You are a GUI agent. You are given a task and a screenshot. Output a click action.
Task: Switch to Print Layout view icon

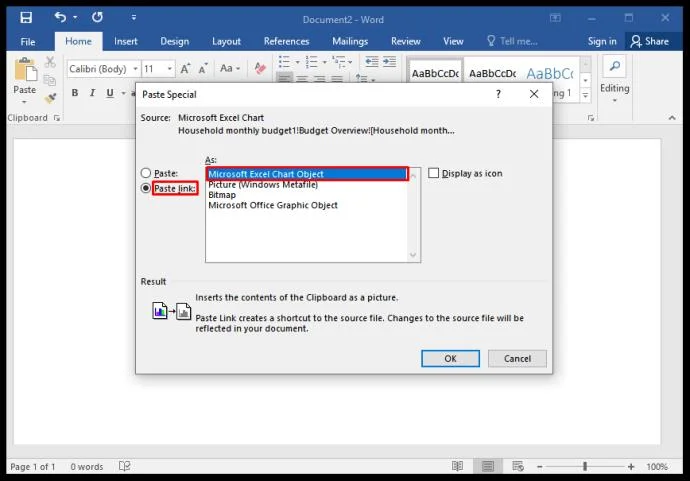[488, 466]
